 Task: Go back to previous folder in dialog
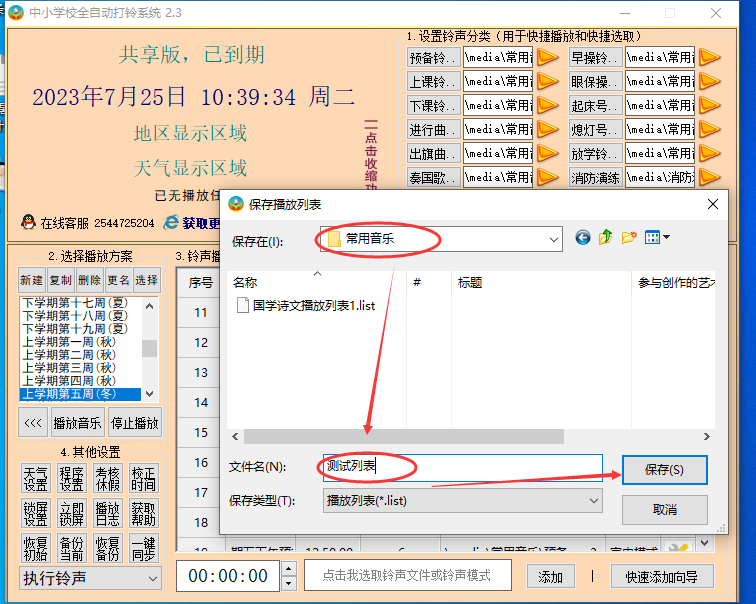(x=583, y=238)
